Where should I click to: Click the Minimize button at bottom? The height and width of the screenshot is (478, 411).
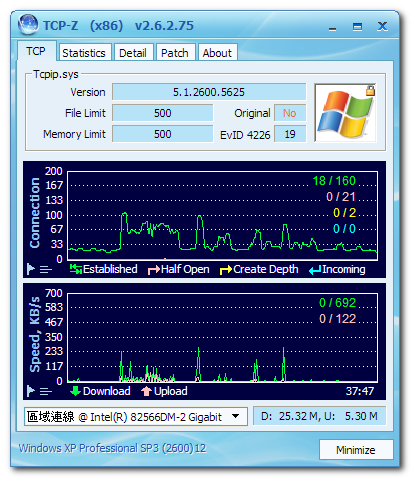click(356, 450)
